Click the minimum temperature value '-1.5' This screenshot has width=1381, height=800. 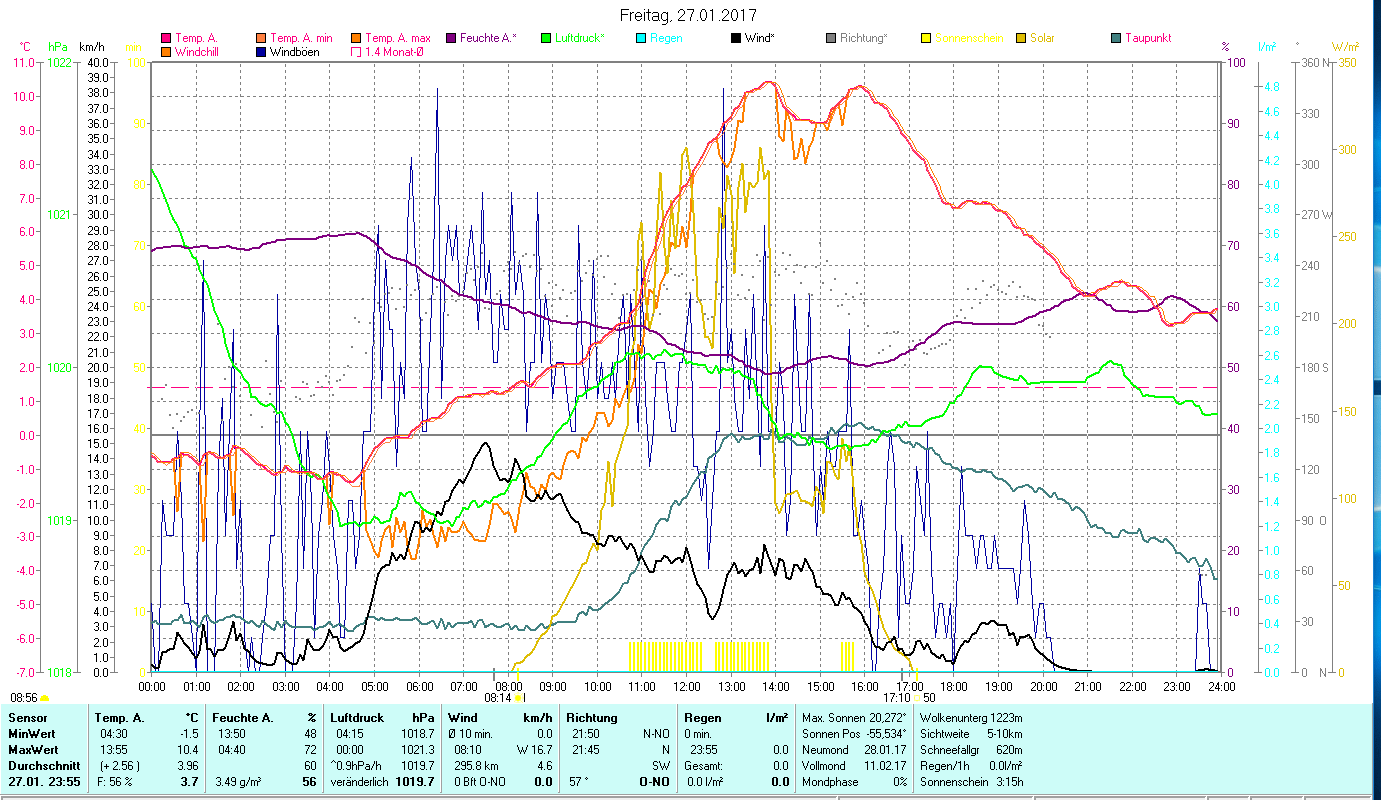188,735
